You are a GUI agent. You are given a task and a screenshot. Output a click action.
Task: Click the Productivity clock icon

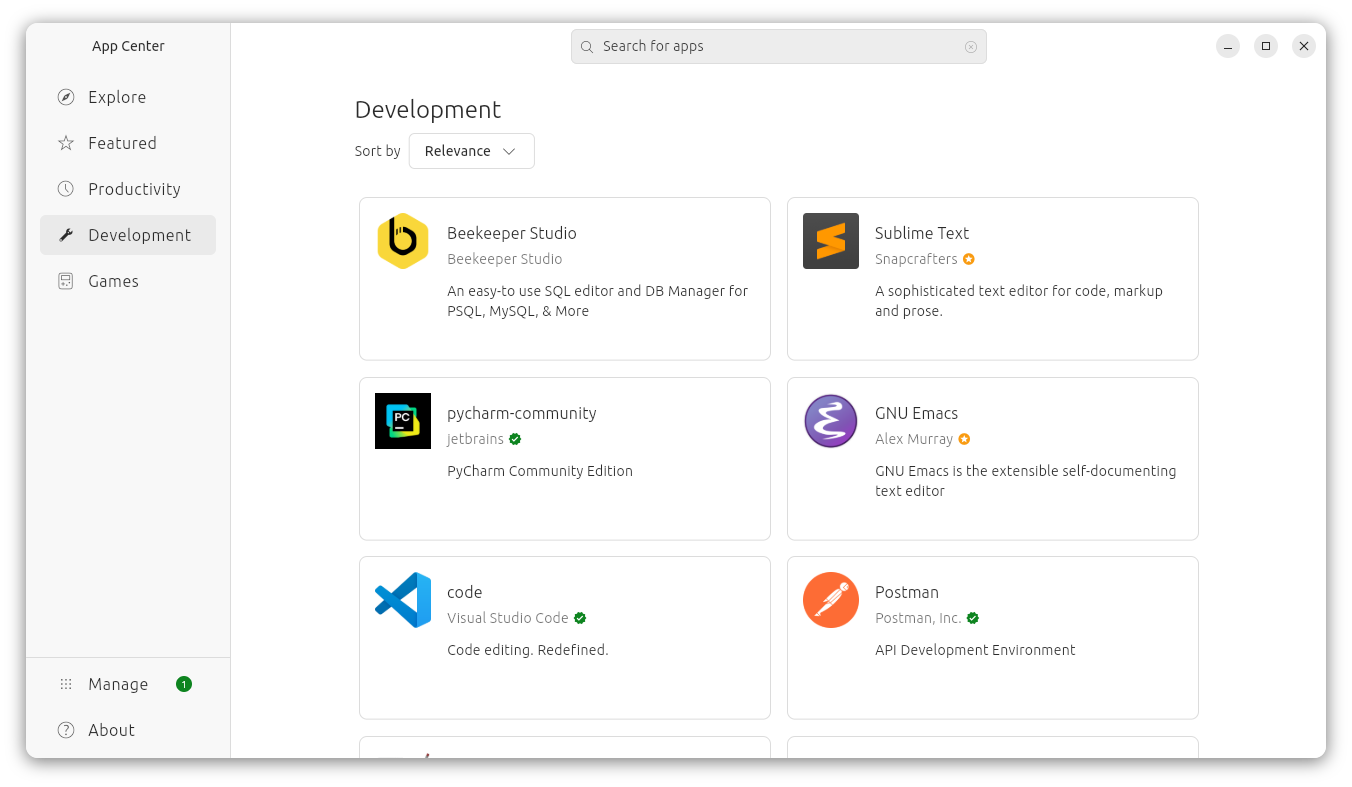click(x=66, y=189)
